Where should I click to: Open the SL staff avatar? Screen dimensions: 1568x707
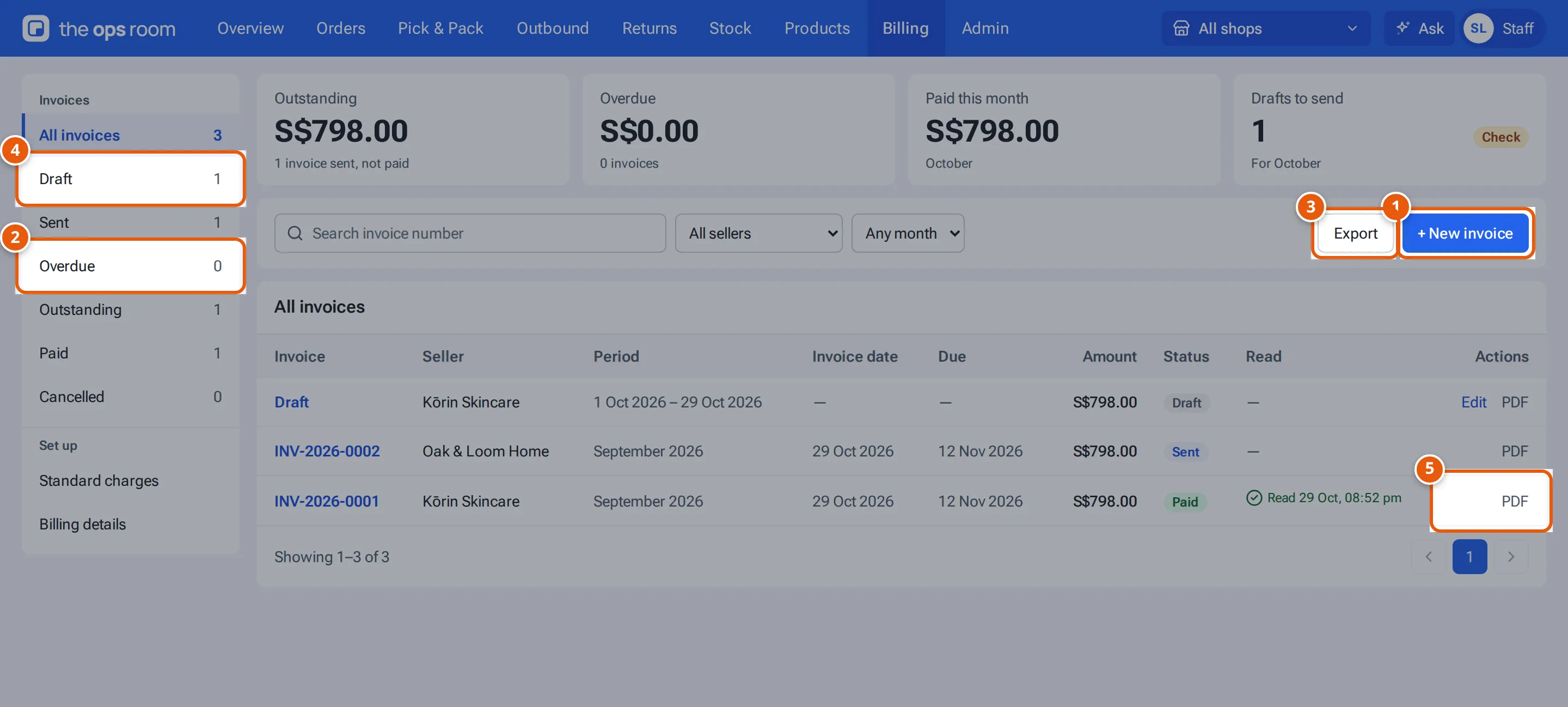[x=1478, y=29]
